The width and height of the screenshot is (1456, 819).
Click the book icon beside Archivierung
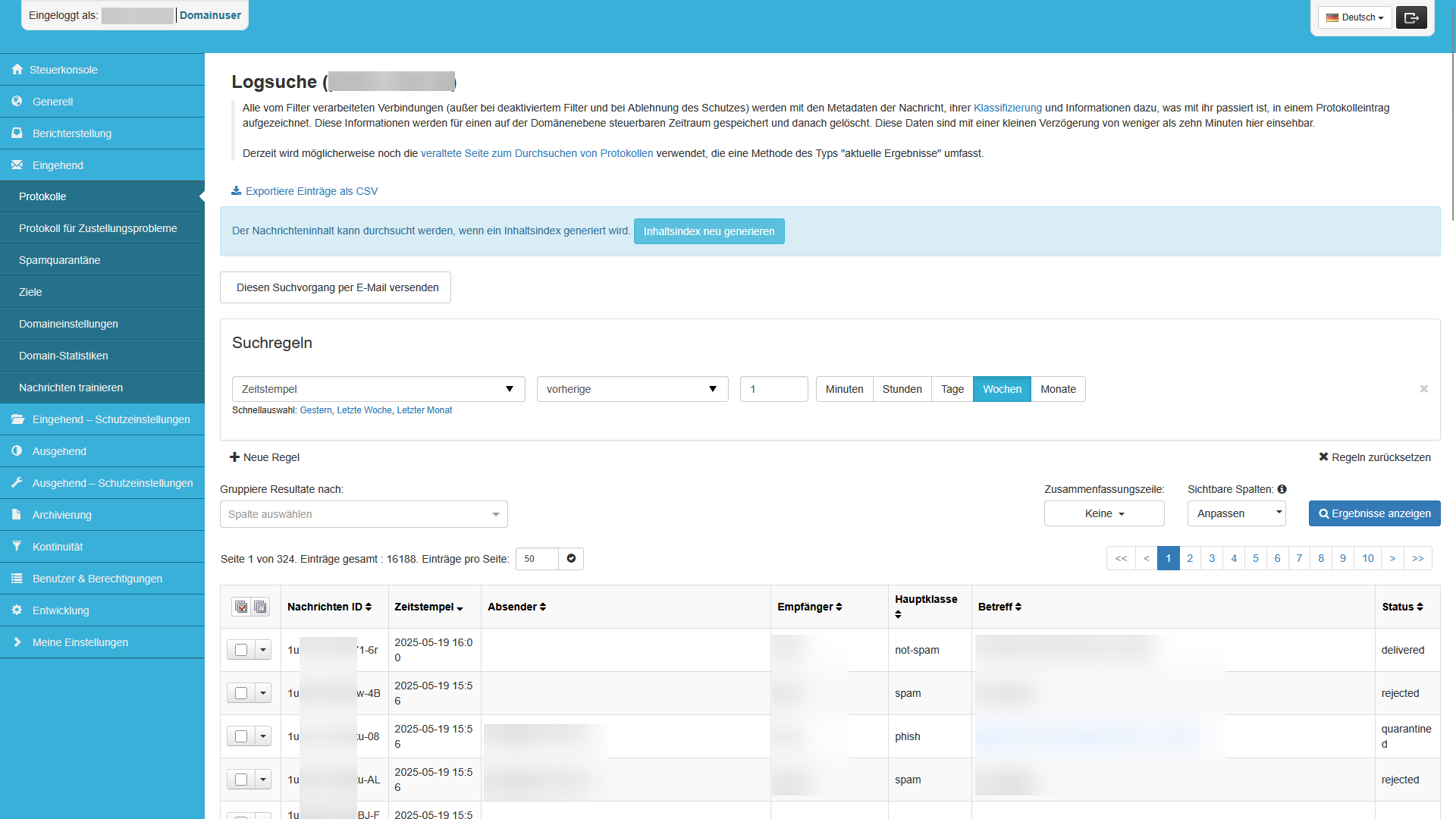click(x=17, y=514)
